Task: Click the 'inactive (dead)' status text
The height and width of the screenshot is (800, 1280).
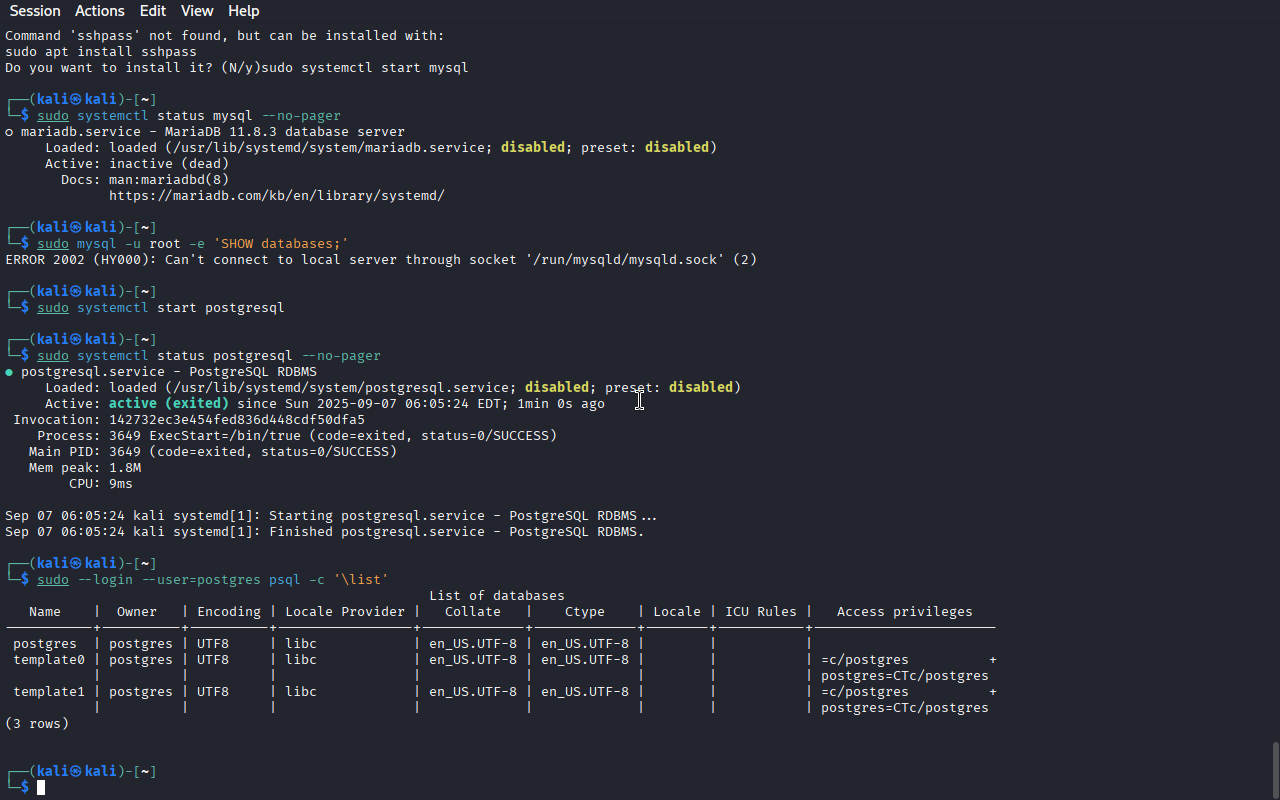Action: click(169, 164)
